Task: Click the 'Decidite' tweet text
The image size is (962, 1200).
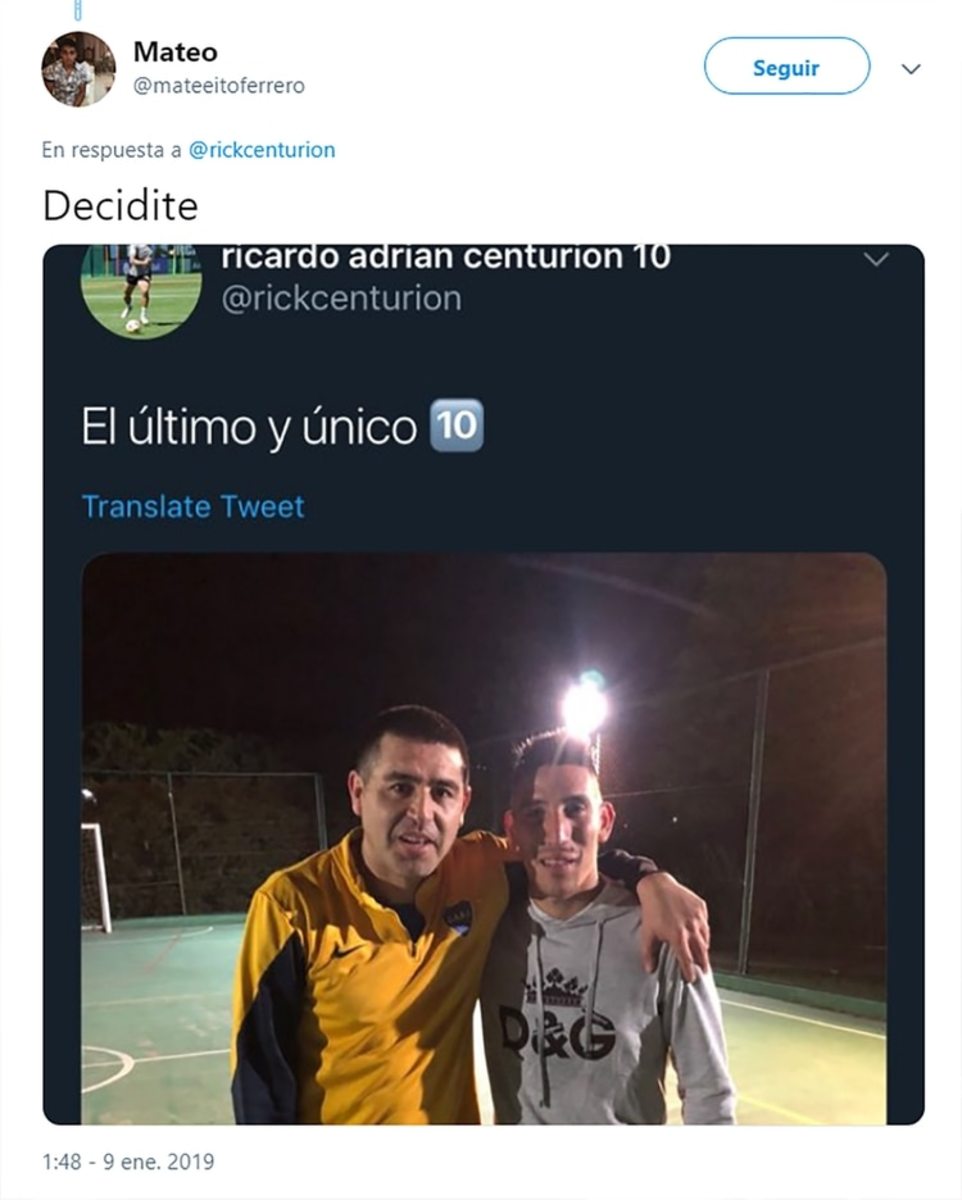Action: [120, 206]
